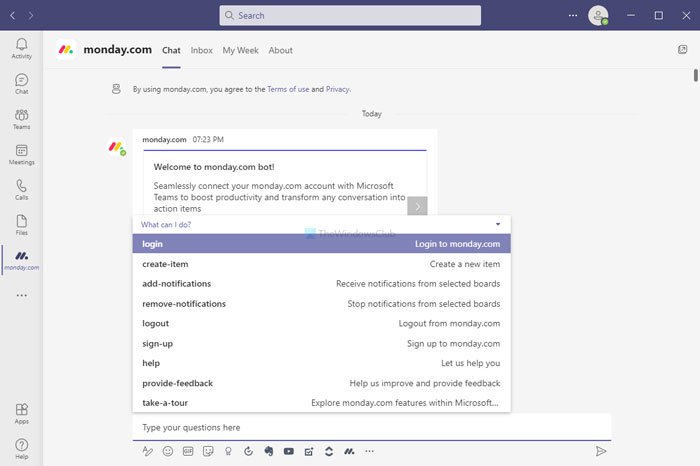Click in the top Search box
The image size is (700, 466).
pyautogui.click(x=350, y=16)
